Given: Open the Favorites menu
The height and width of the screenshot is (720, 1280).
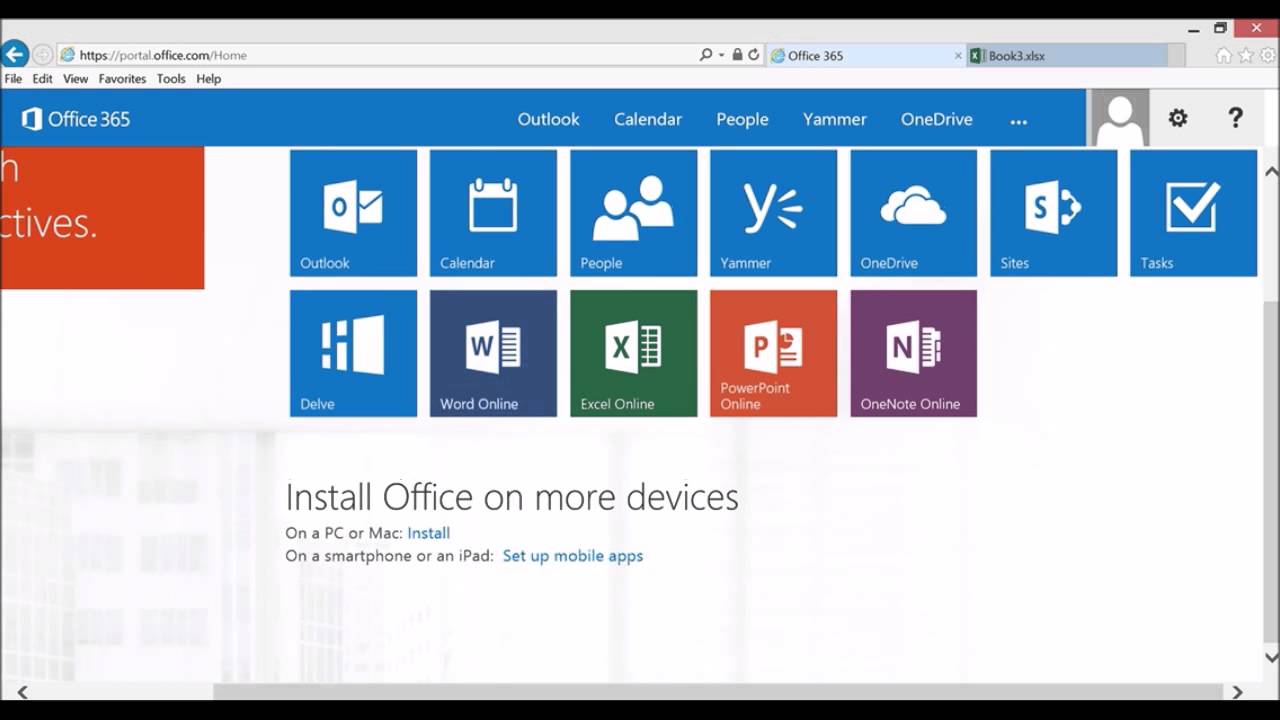Looking at the screenshot, I should (122, 79).
